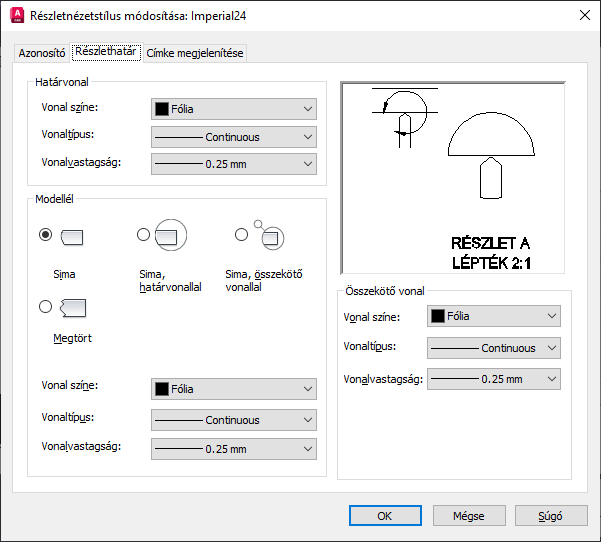Click the Sima határvonallal circle shape icon
Screen dimensions: 601x542
pos(171,235)
